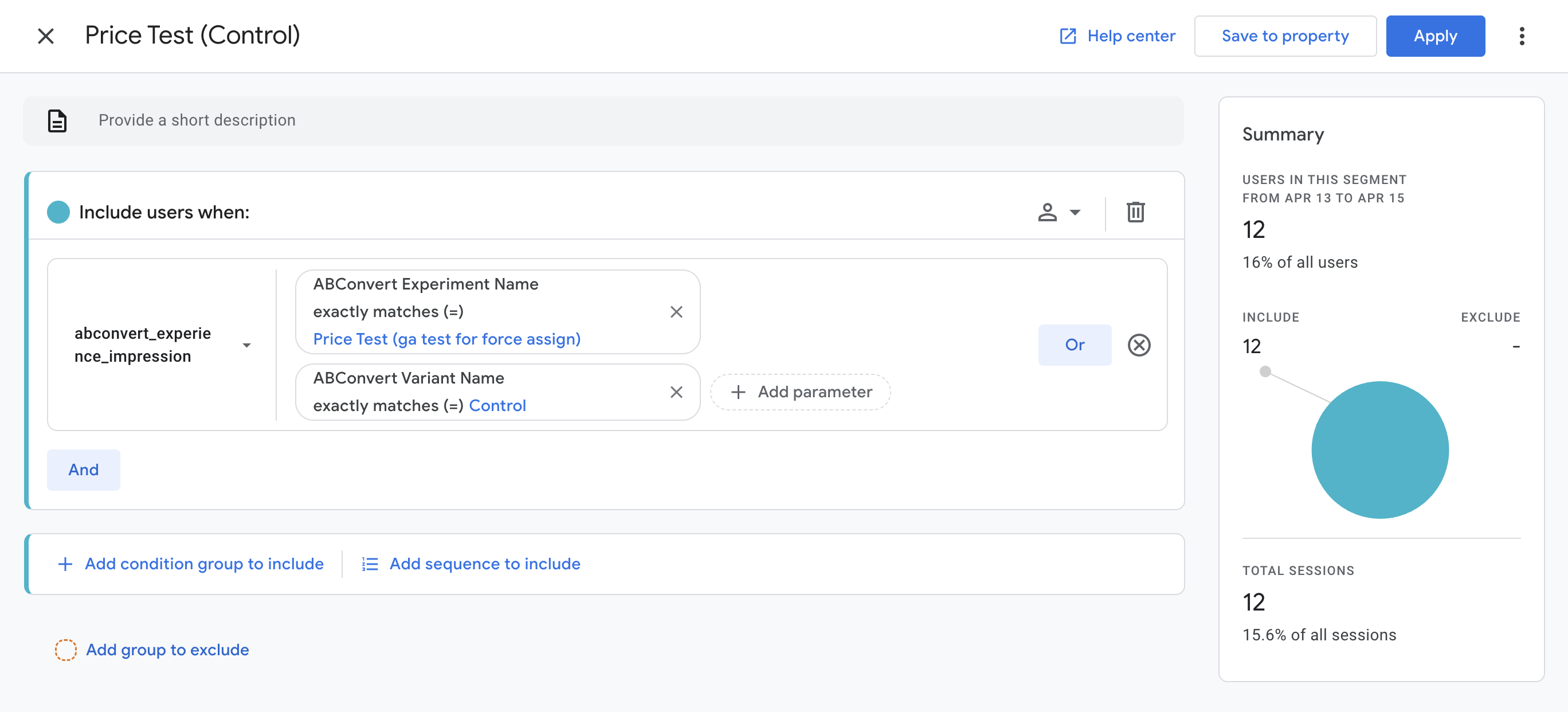Click the sequence list icon

pos(370,564)
